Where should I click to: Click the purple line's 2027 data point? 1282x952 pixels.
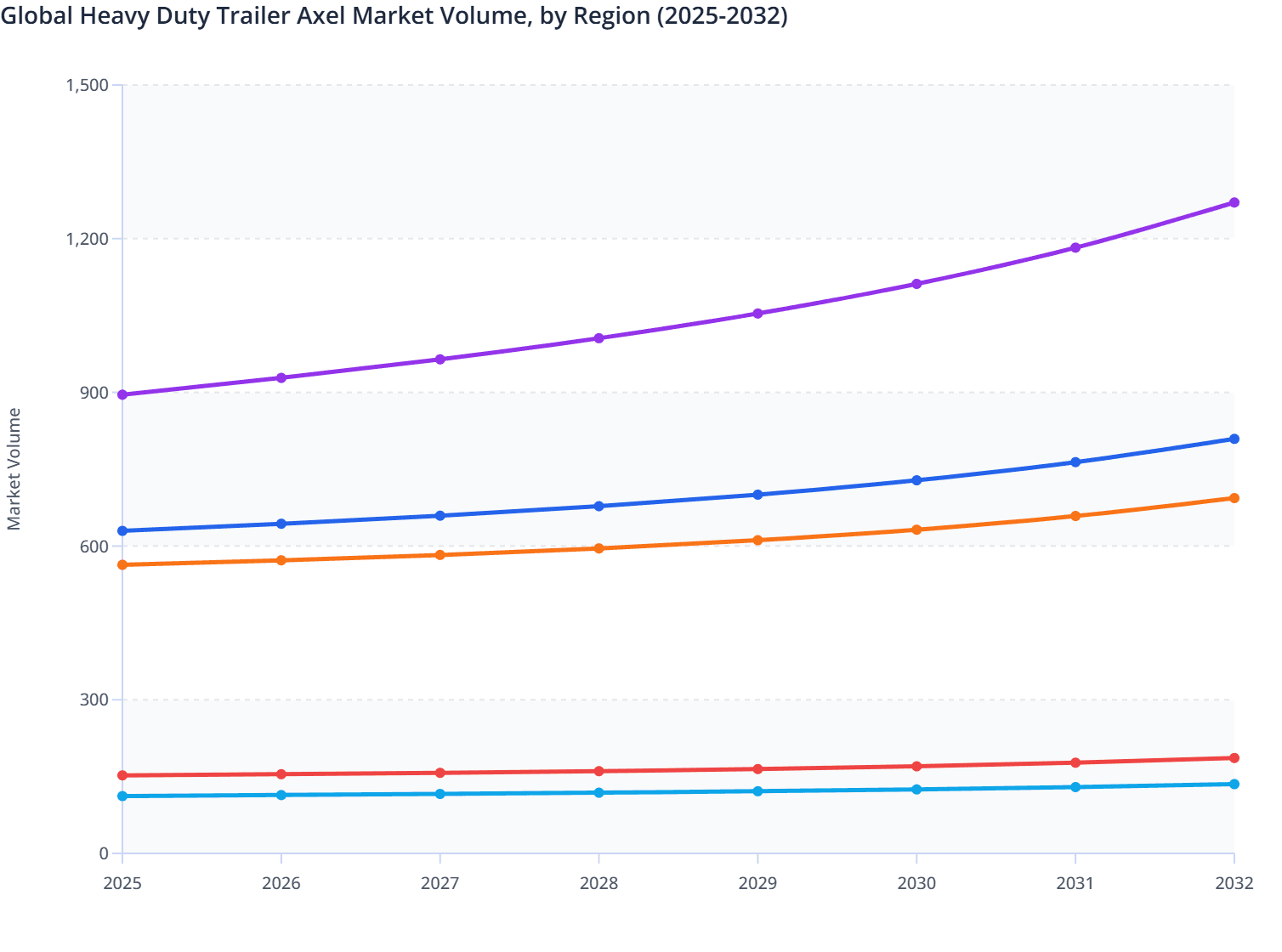[x=440, y=360]
